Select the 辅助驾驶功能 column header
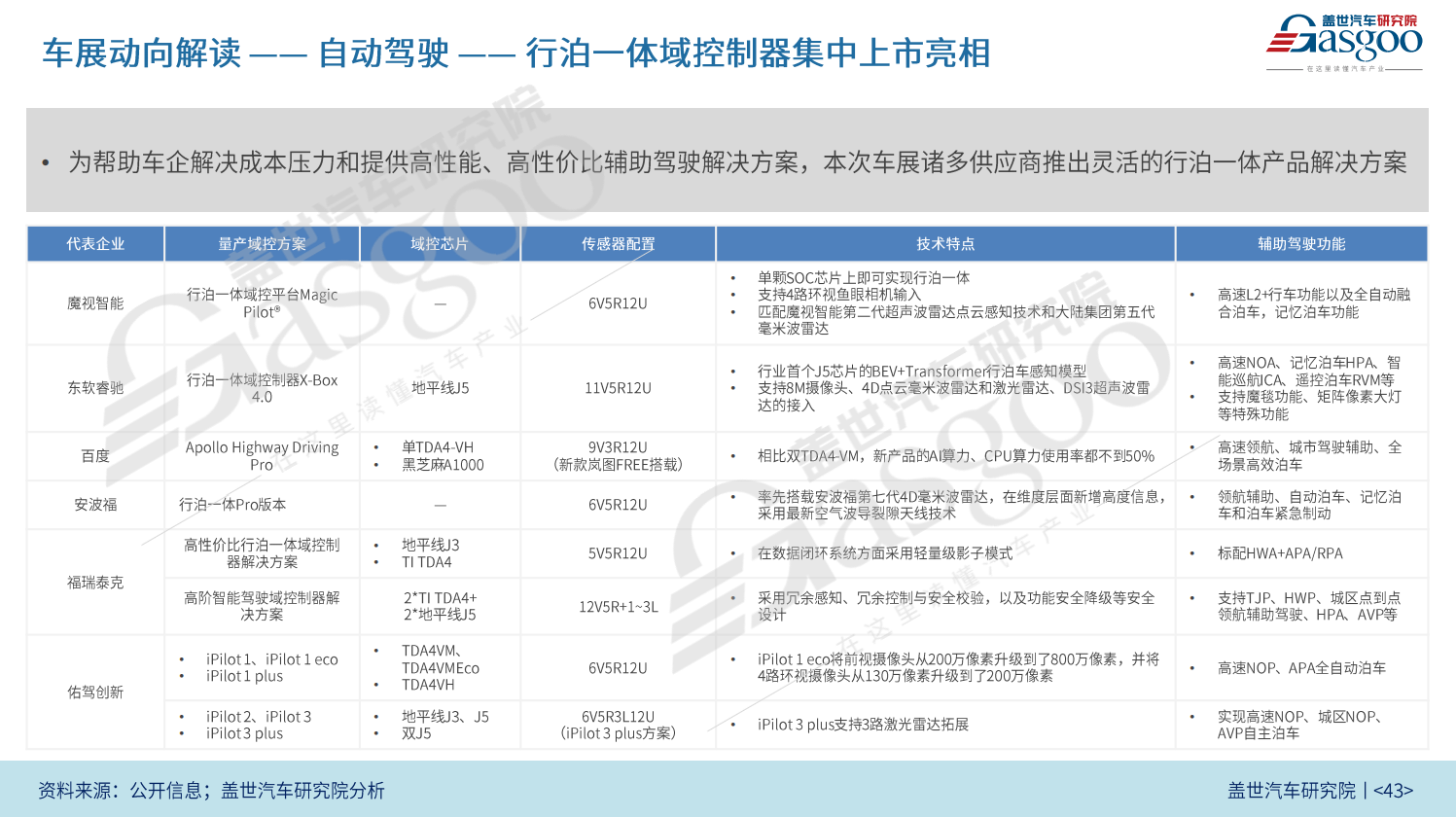 pos(1301,244)
